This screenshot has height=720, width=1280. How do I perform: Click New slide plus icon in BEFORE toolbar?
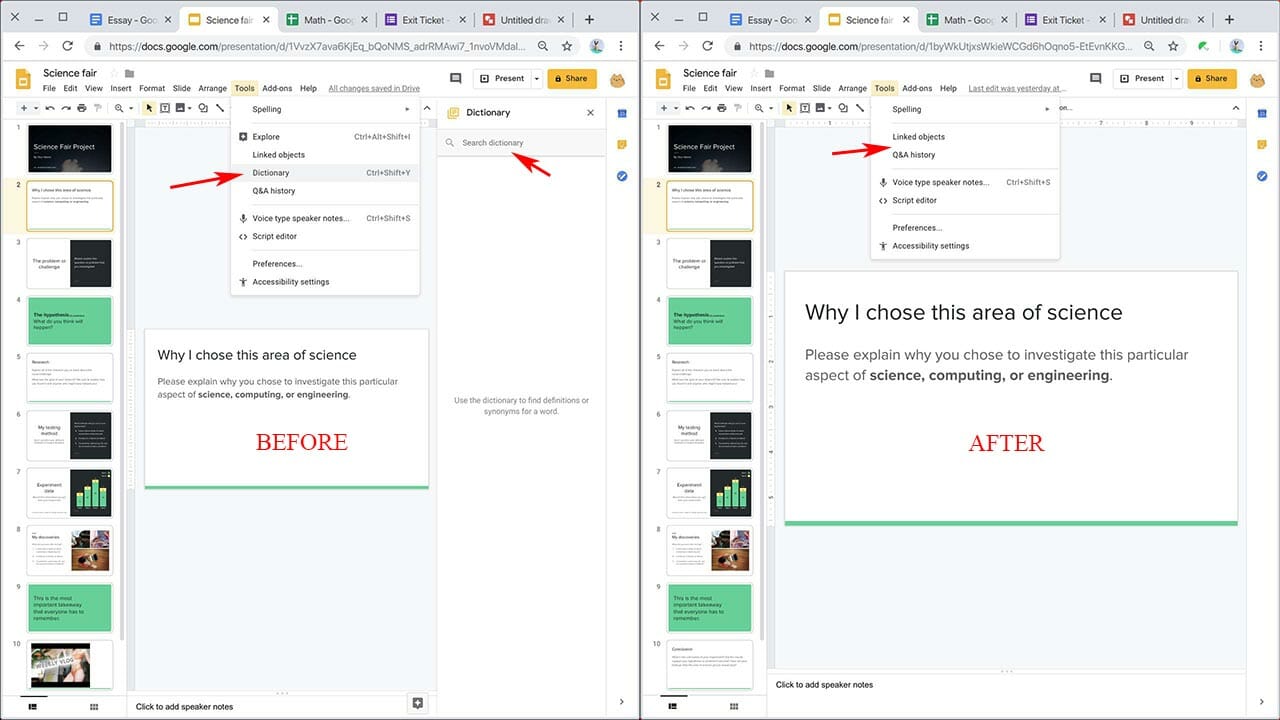(x=24, y=108)
